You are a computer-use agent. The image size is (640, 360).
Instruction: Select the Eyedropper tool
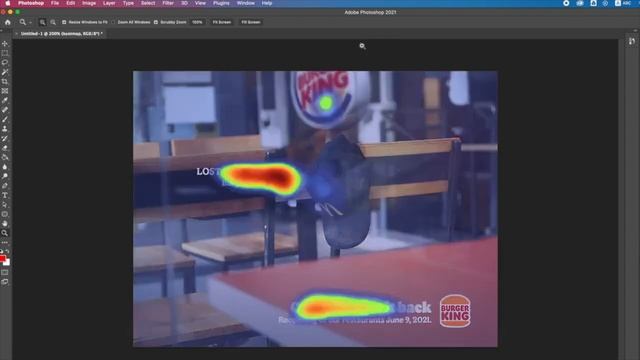coord(5,100)
